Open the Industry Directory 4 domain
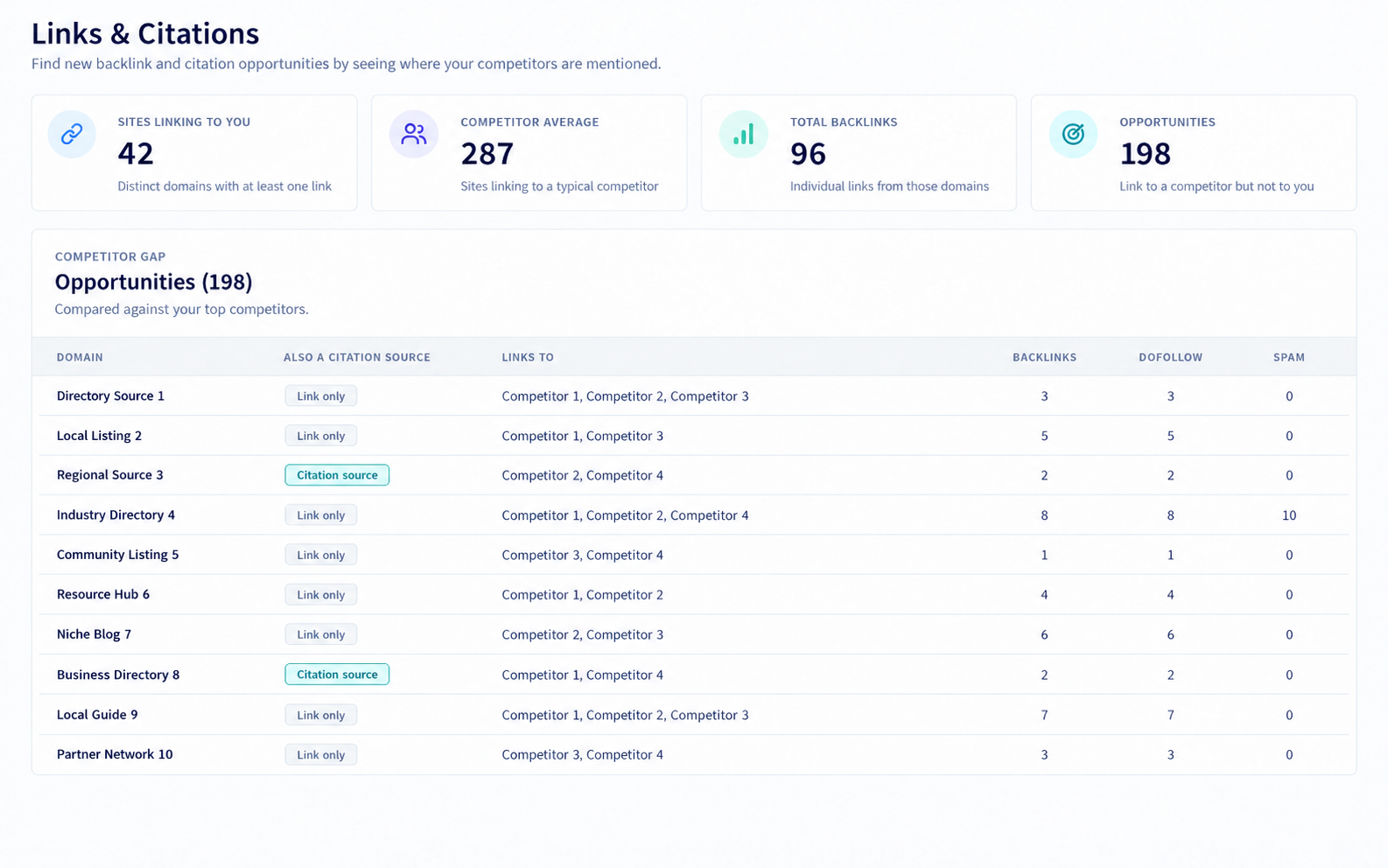This screenshot has width=1388, height=868. click(116, 515)
